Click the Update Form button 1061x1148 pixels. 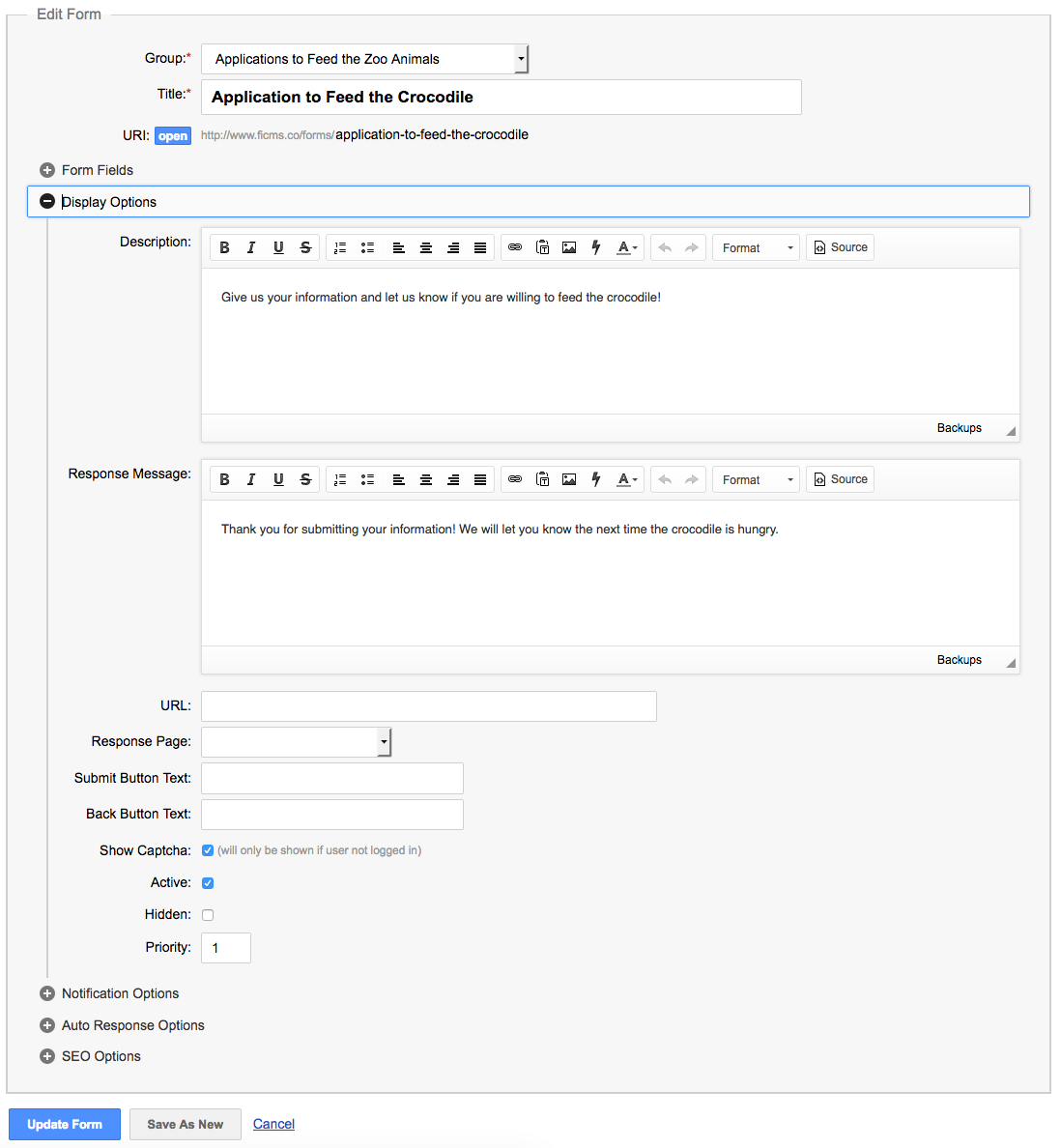click(65, 1124)
